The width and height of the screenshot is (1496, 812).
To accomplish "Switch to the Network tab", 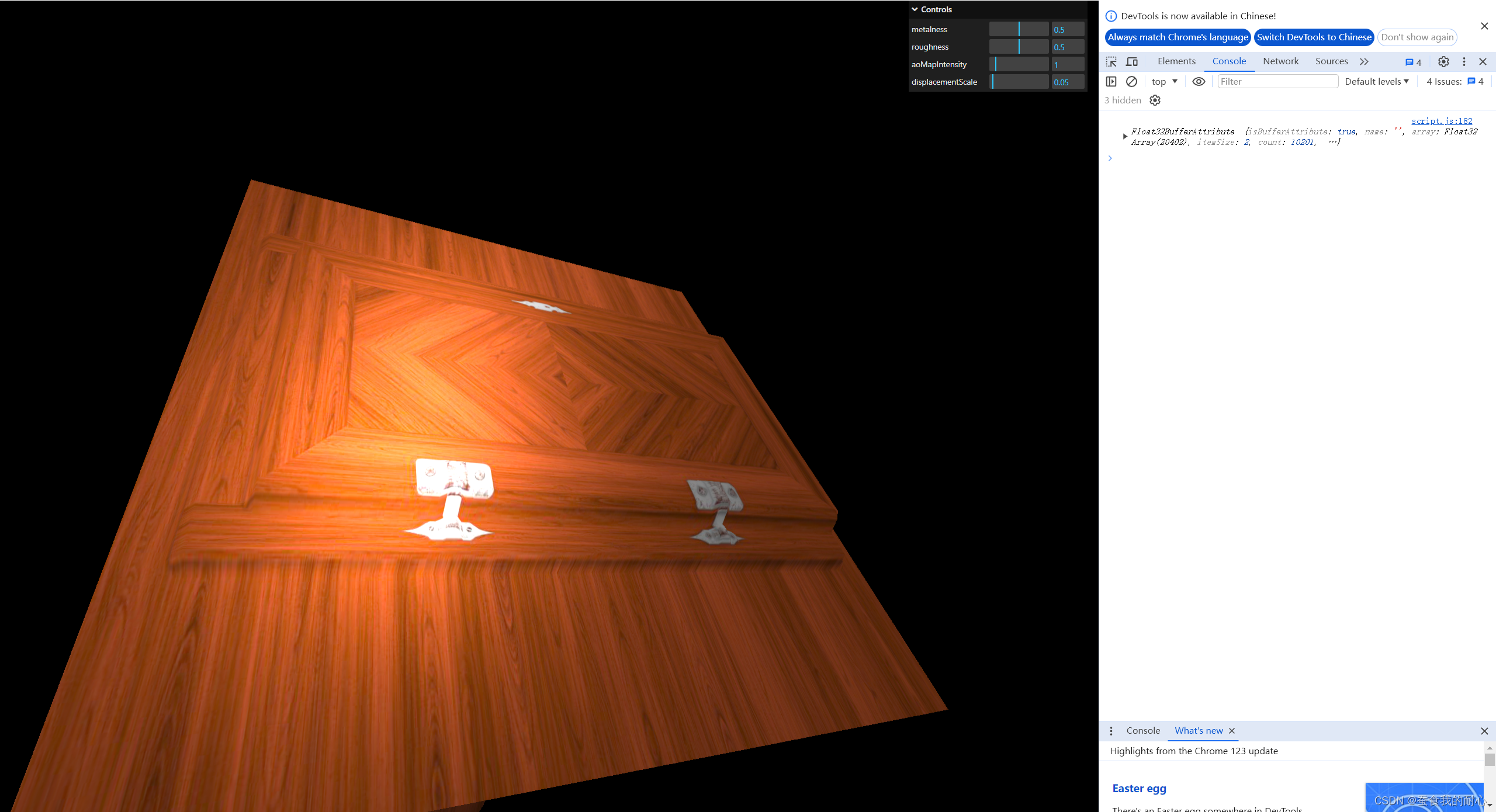I will click(x=1280, y=61).
